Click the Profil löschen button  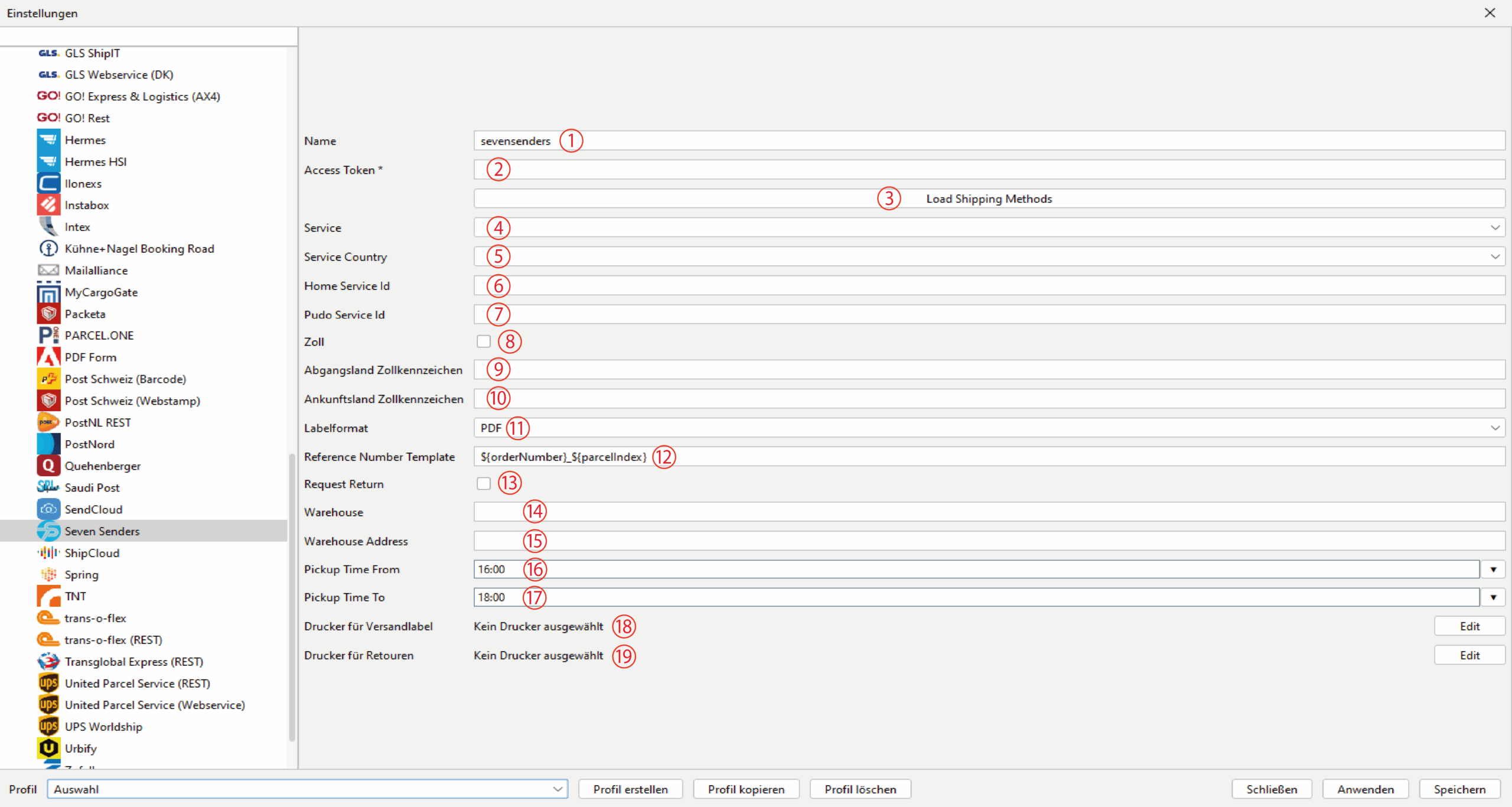click(x=861, y=789)
